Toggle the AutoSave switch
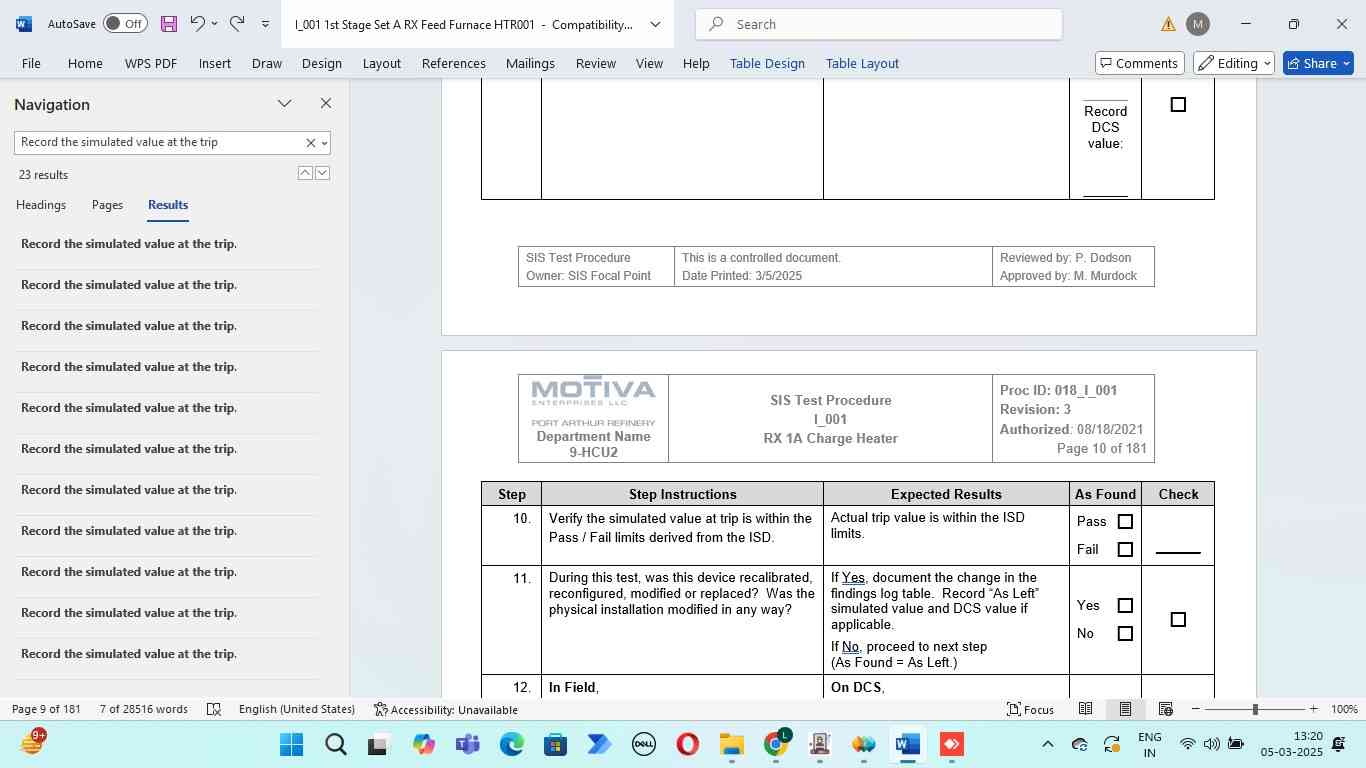Image resolution: width=1366 pixels, height=768 pixels. [125, 24]
